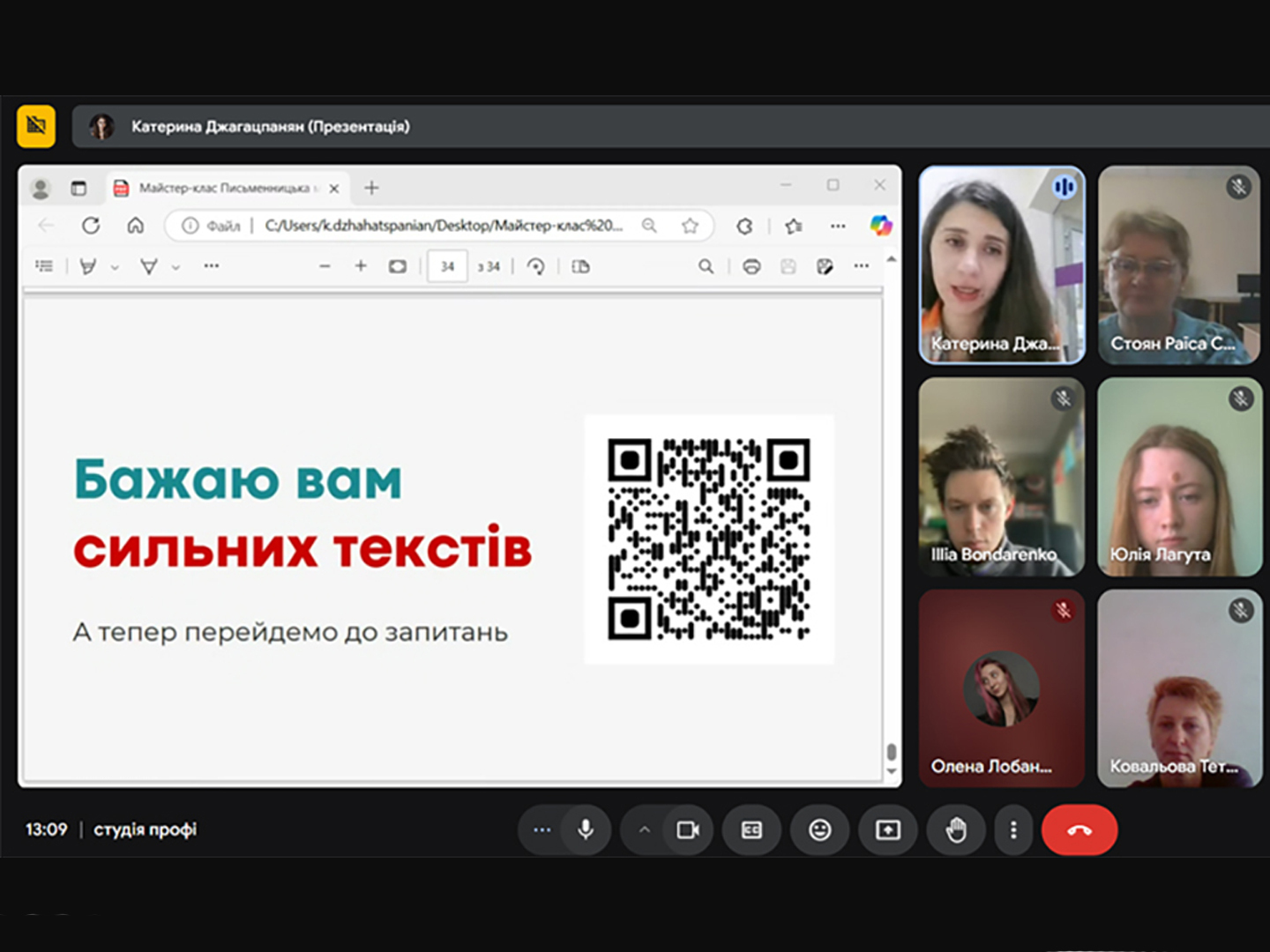Click the tab actions icon in Edge
This screenshot has height=952, width=1270.
tap(79, 188)
